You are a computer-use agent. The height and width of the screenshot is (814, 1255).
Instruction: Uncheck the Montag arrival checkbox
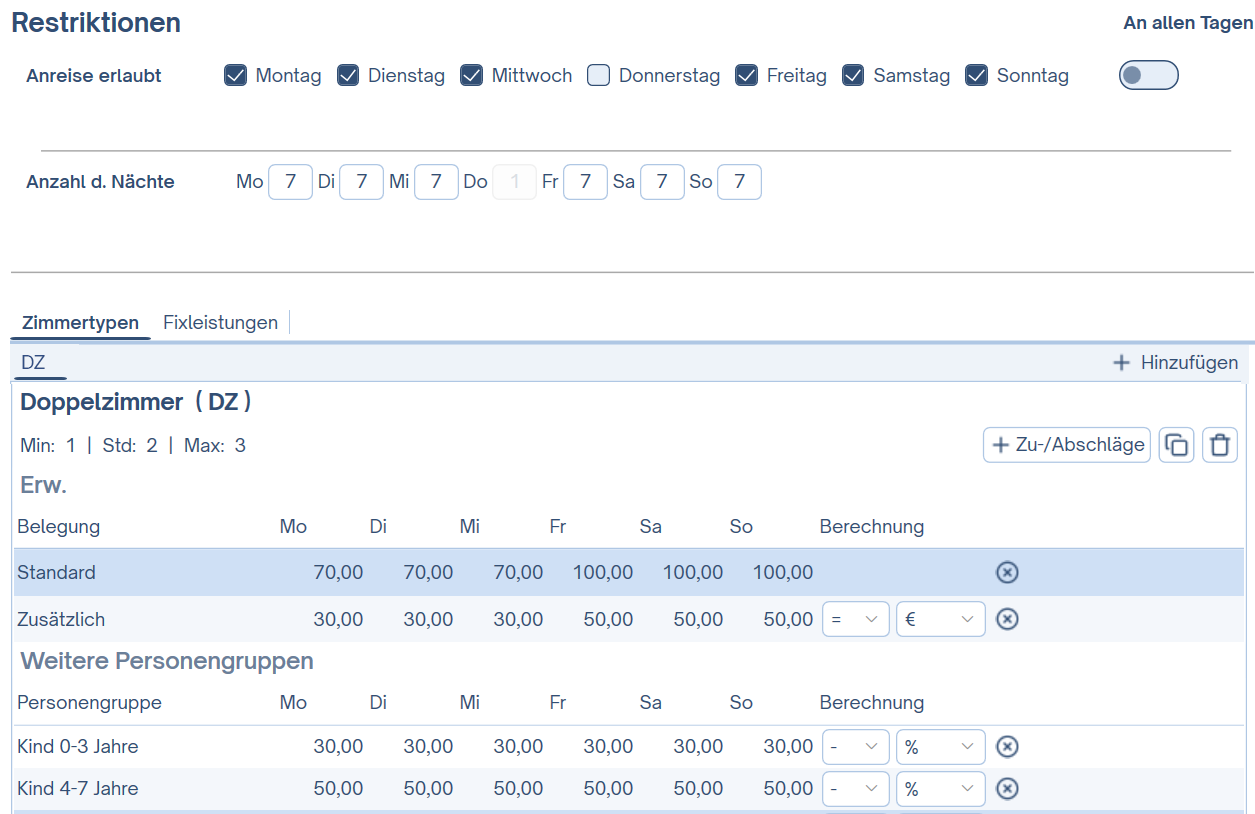[x=236, y=75]
